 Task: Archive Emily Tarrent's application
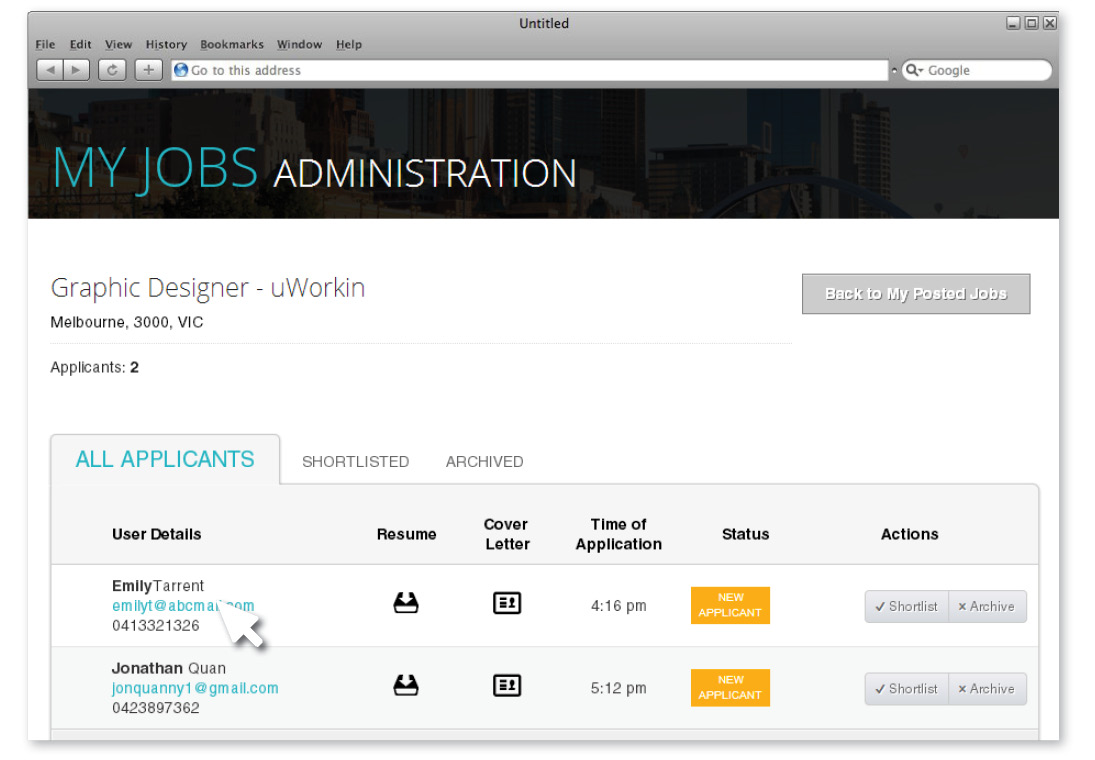click(x=986, y=606)
